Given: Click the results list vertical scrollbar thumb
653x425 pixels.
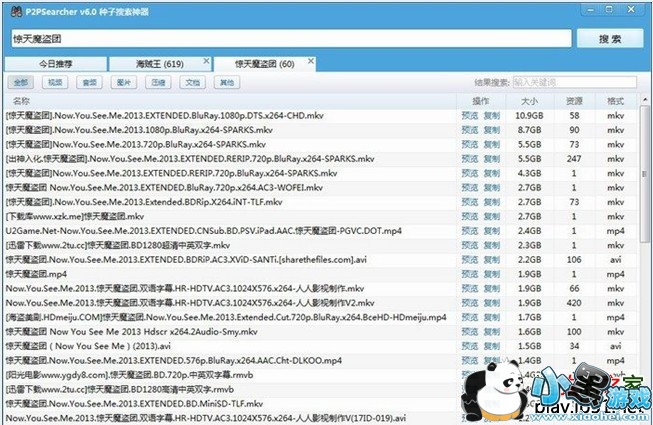Looking at the screenshot, I should click(645, 174).
